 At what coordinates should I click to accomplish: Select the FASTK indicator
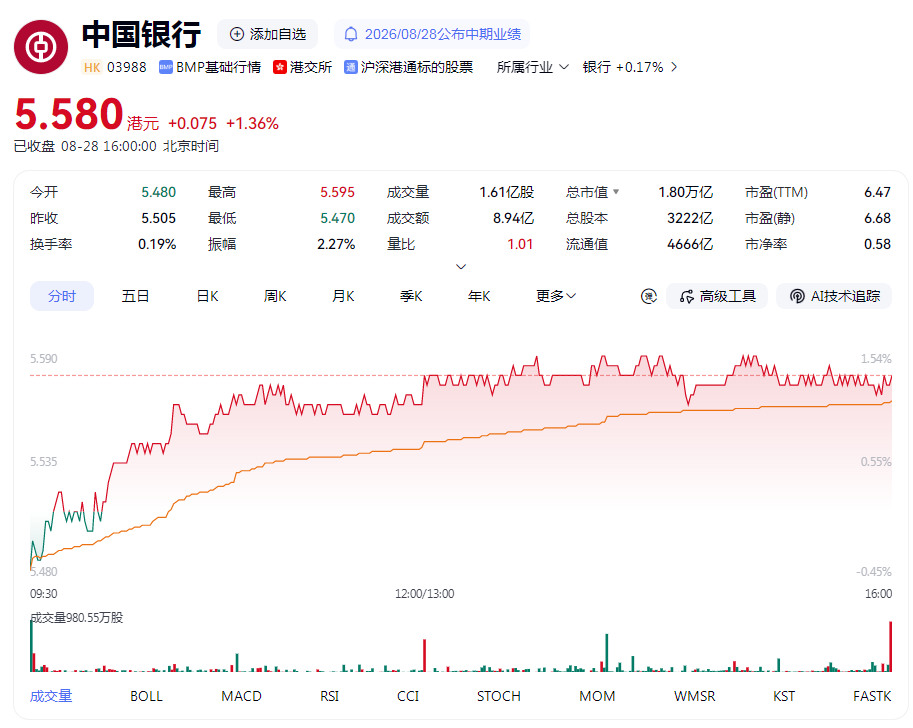point(872,696)
